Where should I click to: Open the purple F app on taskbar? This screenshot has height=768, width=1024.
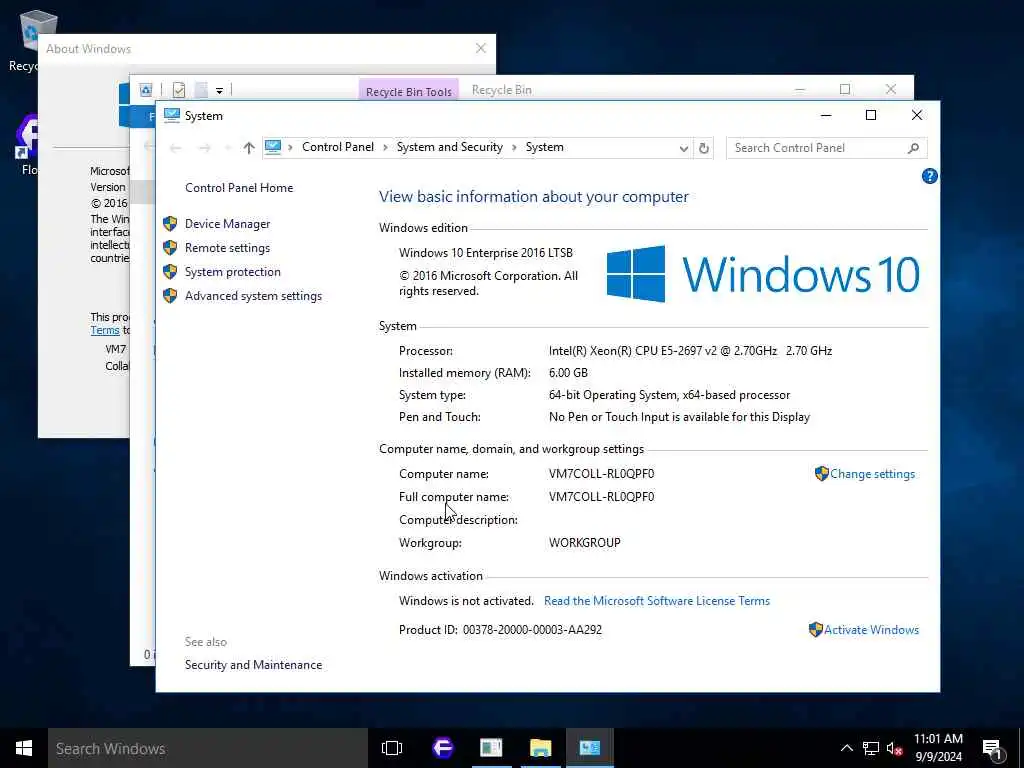(x=443, y=748)
